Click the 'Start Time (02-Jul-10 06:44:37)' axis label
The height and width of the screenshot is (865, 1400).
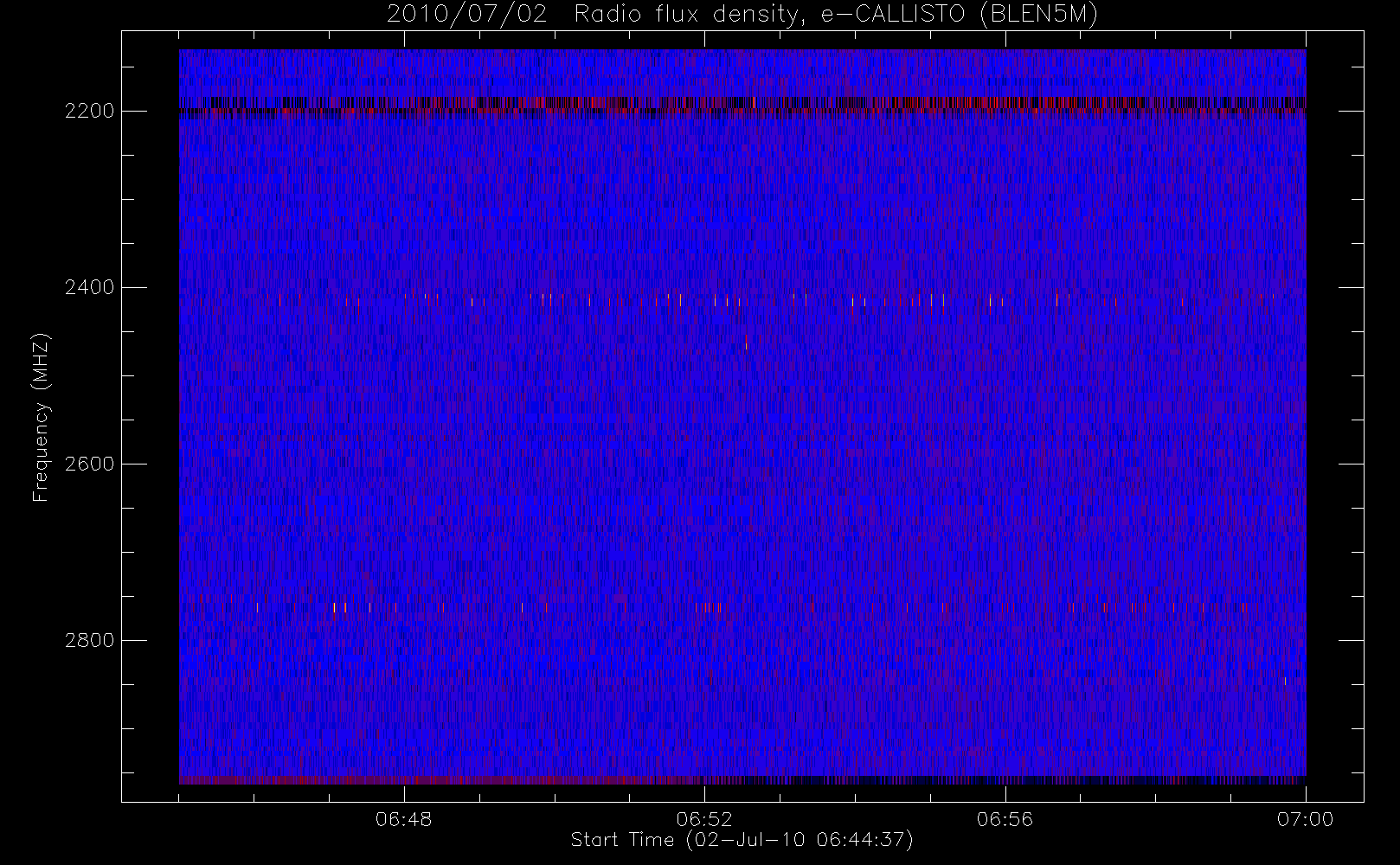pos(742,840)
